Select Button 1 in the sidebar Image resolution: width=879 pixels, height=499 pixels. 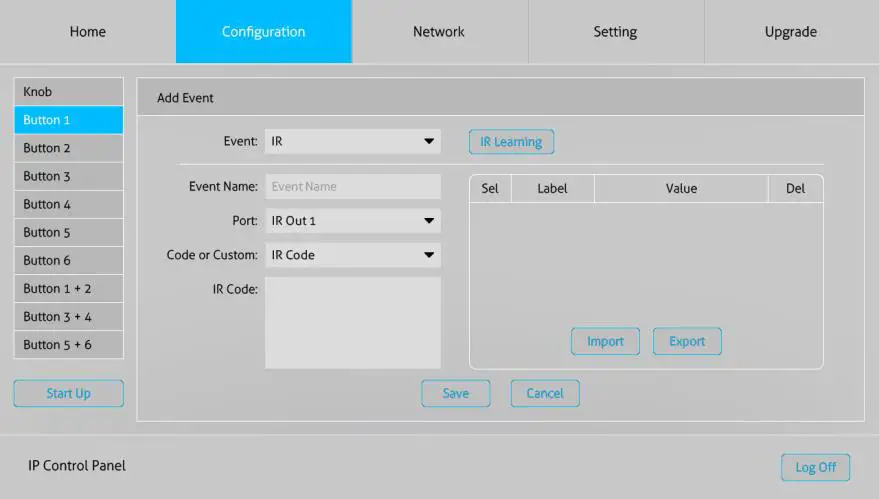coord(68,119)
